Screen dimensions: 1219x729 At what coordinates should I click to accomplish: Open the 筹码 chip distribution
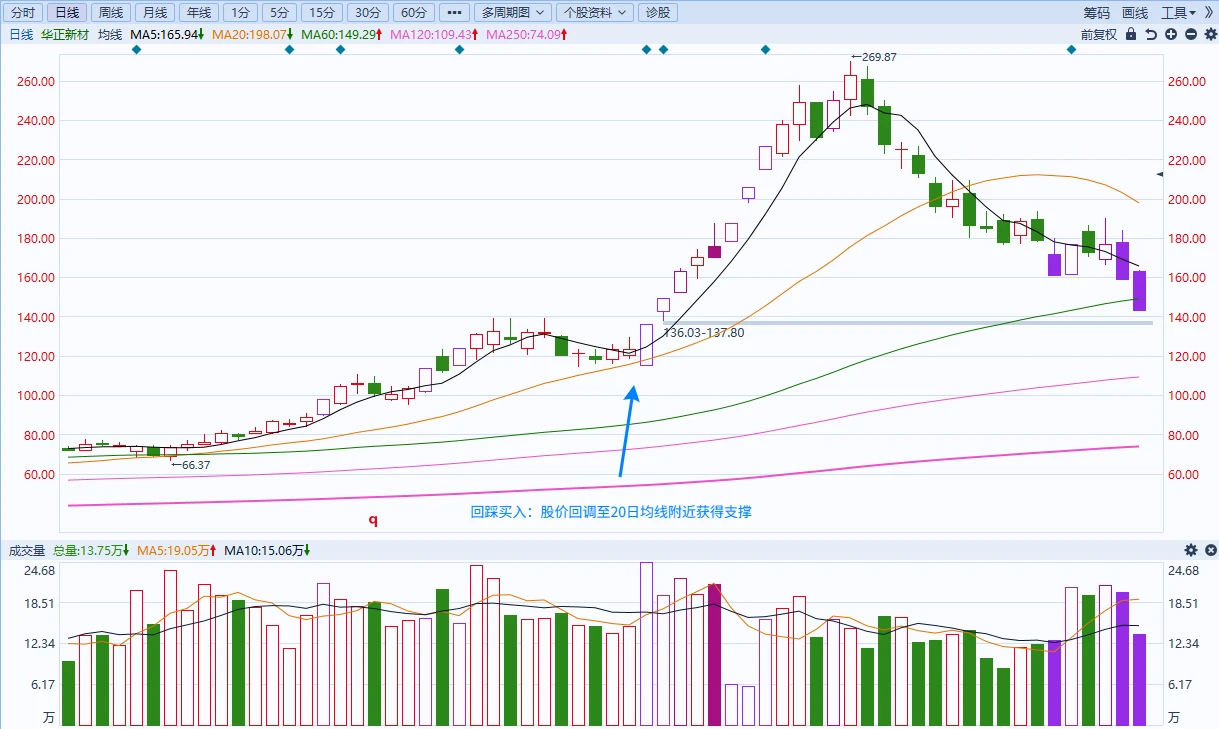(1097, 13)
